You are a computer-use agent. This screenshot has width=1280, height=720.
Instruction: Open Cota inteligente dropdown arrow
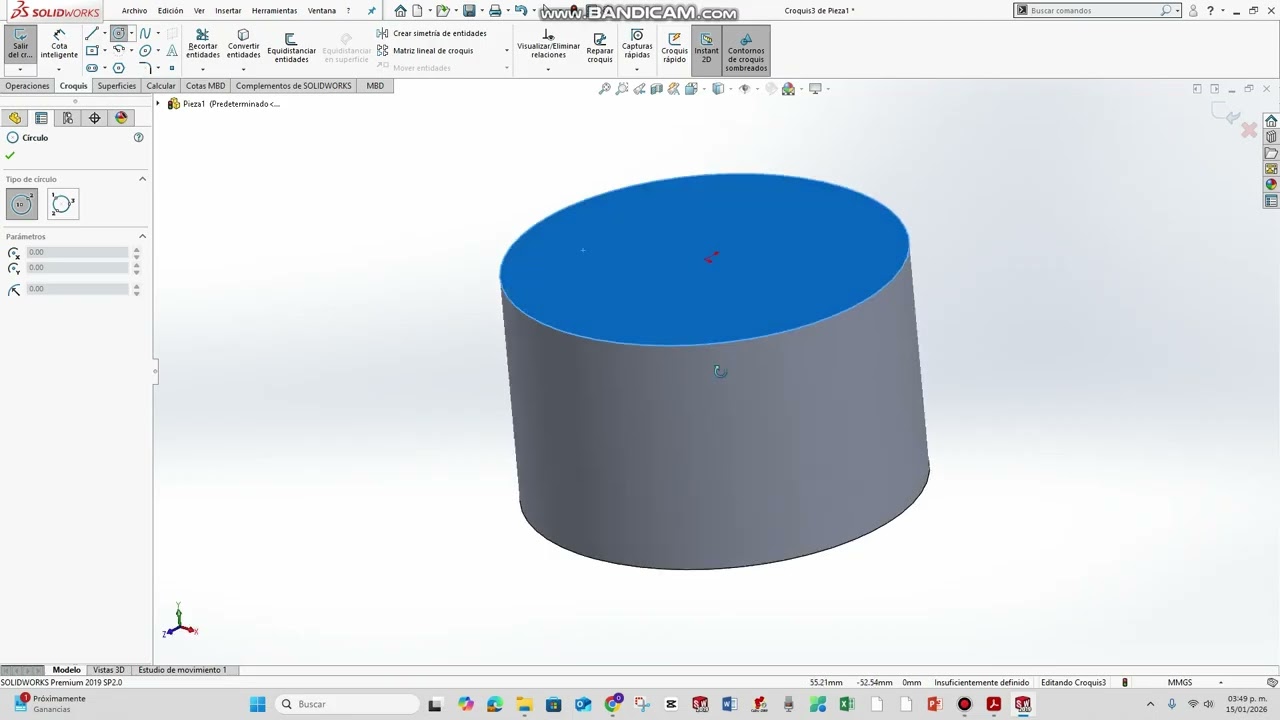(59, 68)
